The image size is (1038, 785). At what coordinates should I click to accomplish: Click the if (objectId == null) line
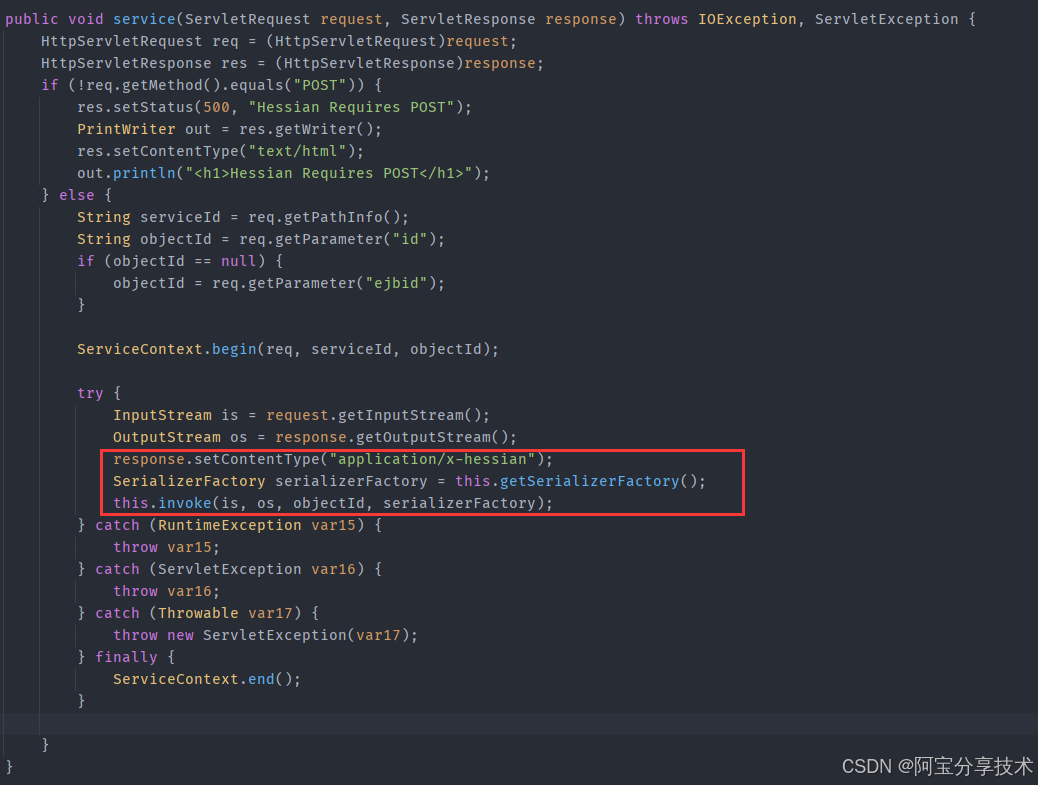point(180,261)
